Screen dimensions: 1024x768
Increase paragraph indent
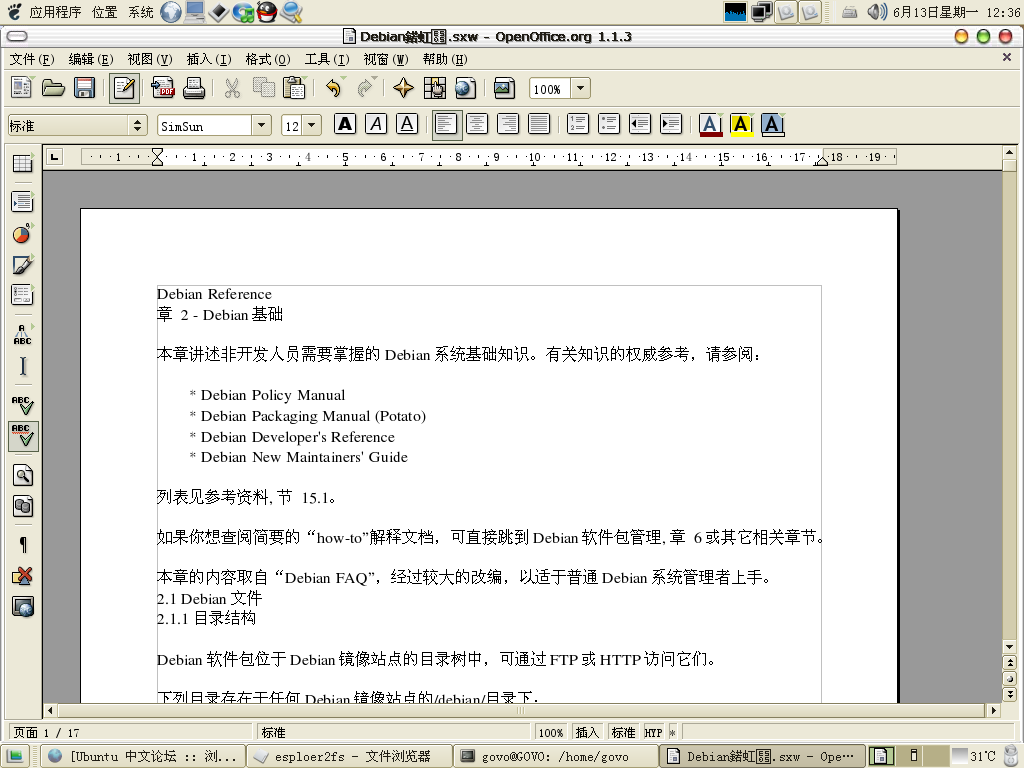671,124
